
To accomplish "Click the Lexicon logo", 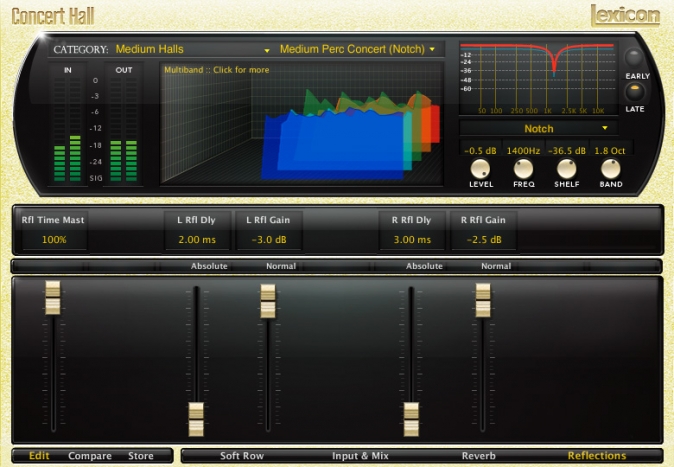I will (625, 15).
